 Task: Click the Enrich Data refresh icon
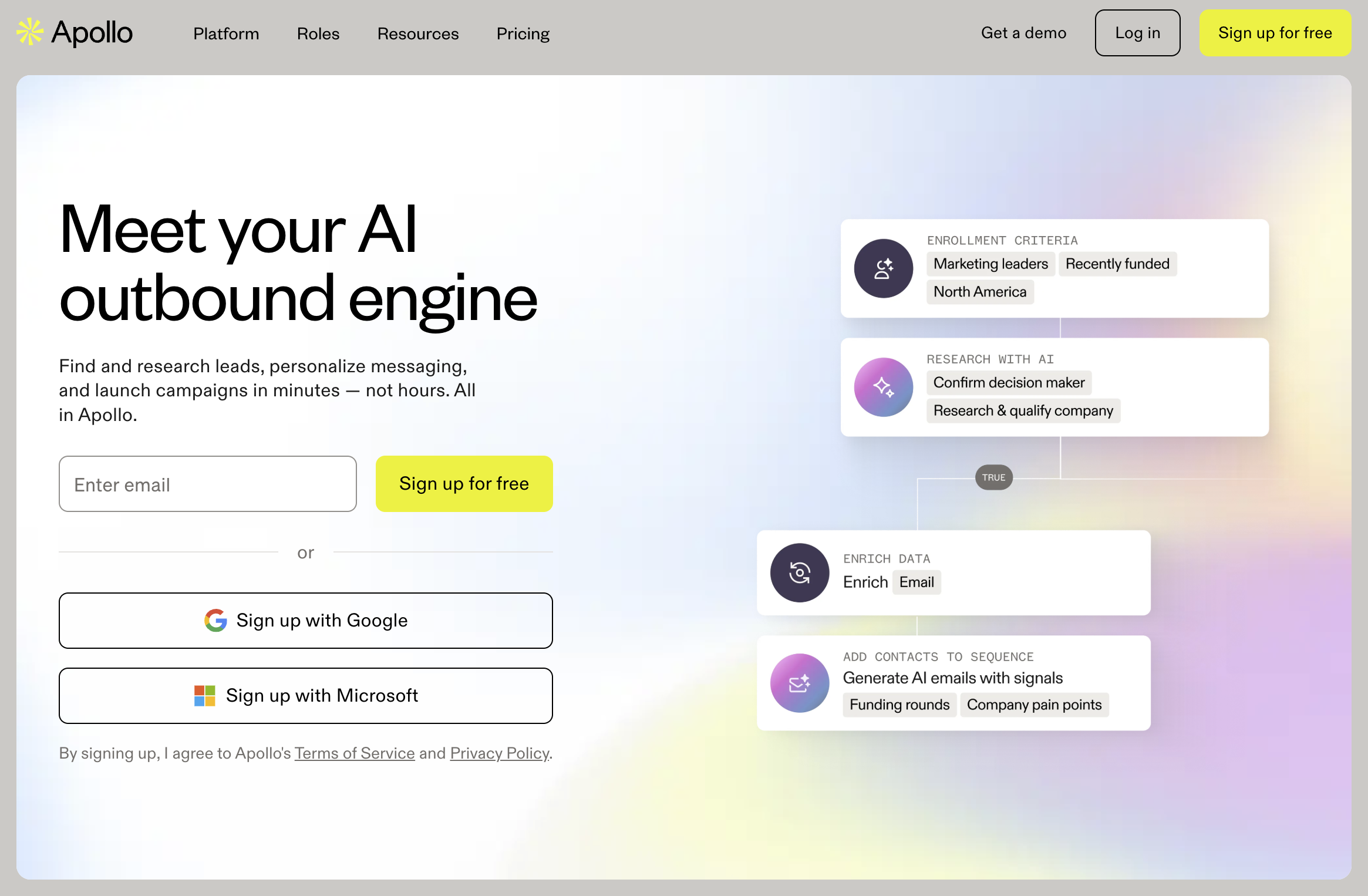[x=800, y=572]
